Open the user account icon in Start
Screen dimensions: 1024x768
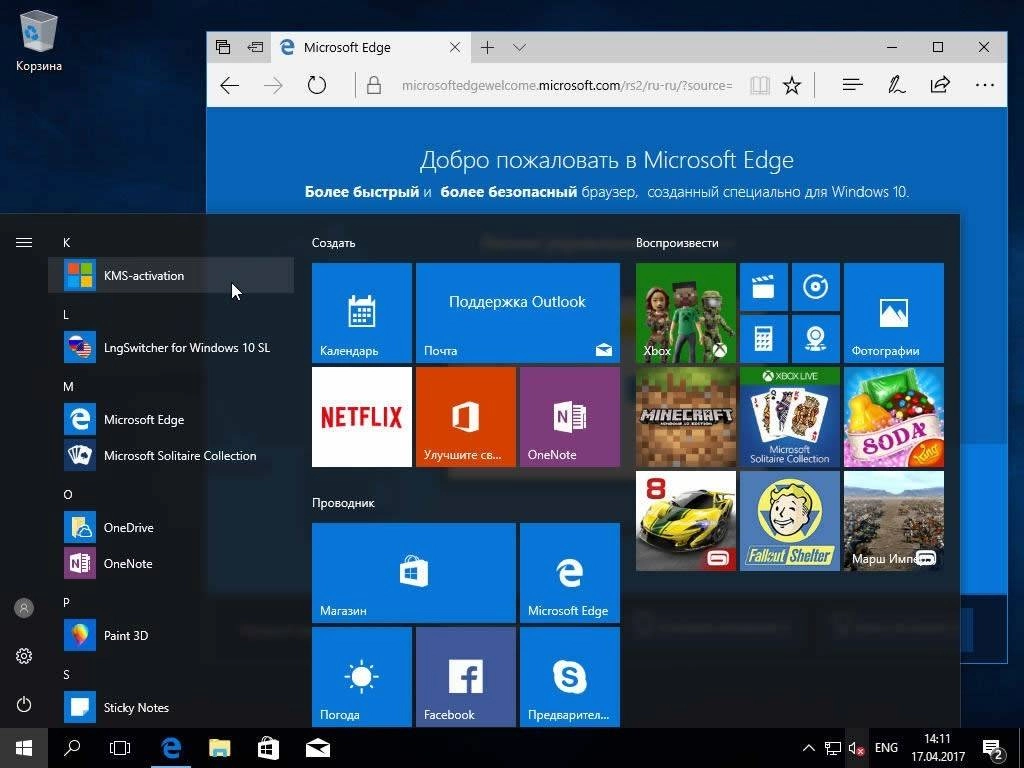coord(24,608)
